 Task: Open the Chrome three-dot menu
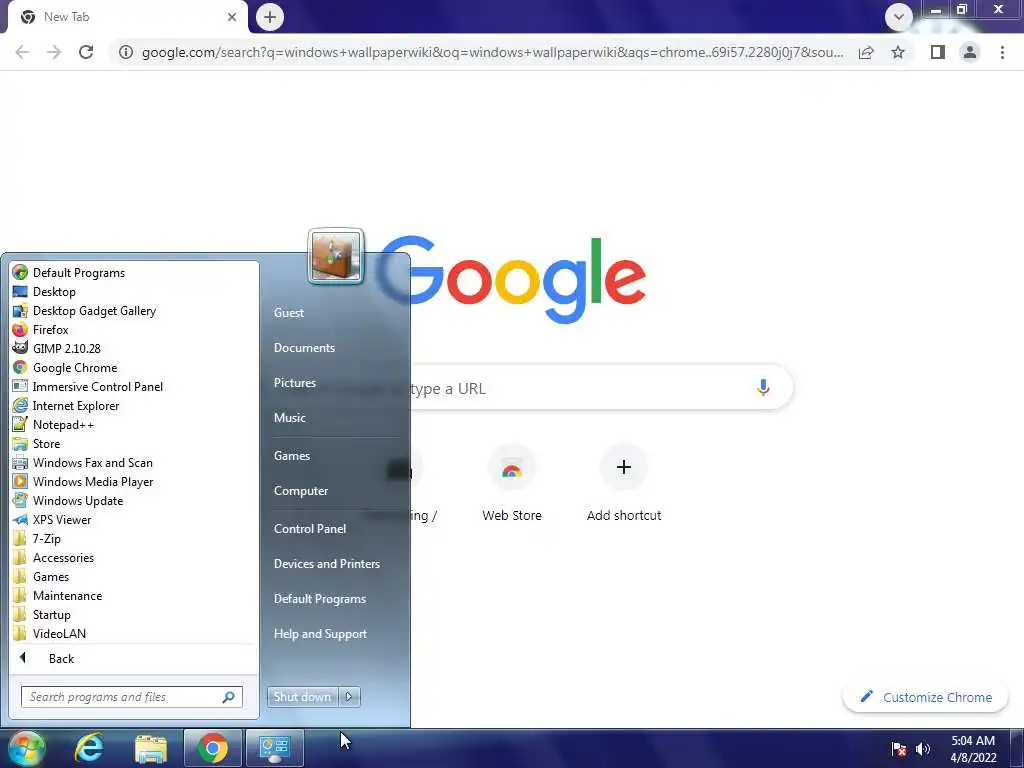1002,52
